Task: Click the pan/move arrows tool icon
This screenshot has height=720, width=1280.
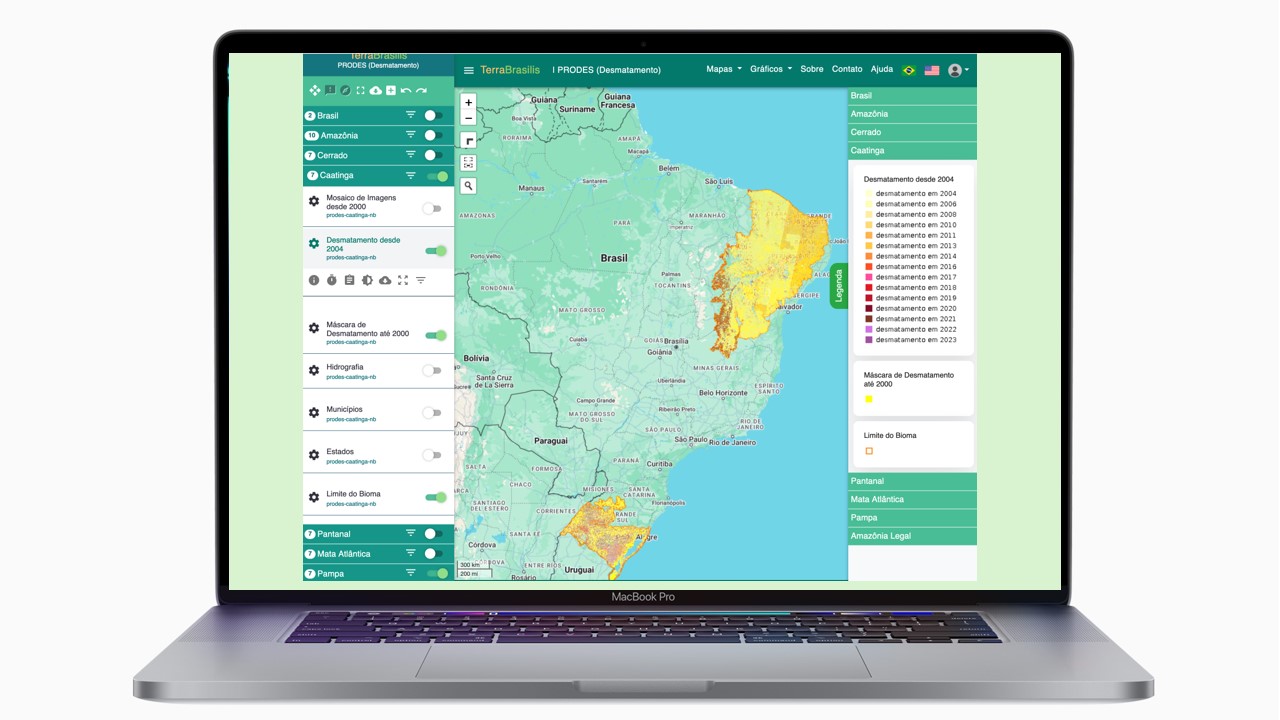Action: coord(315,90)
